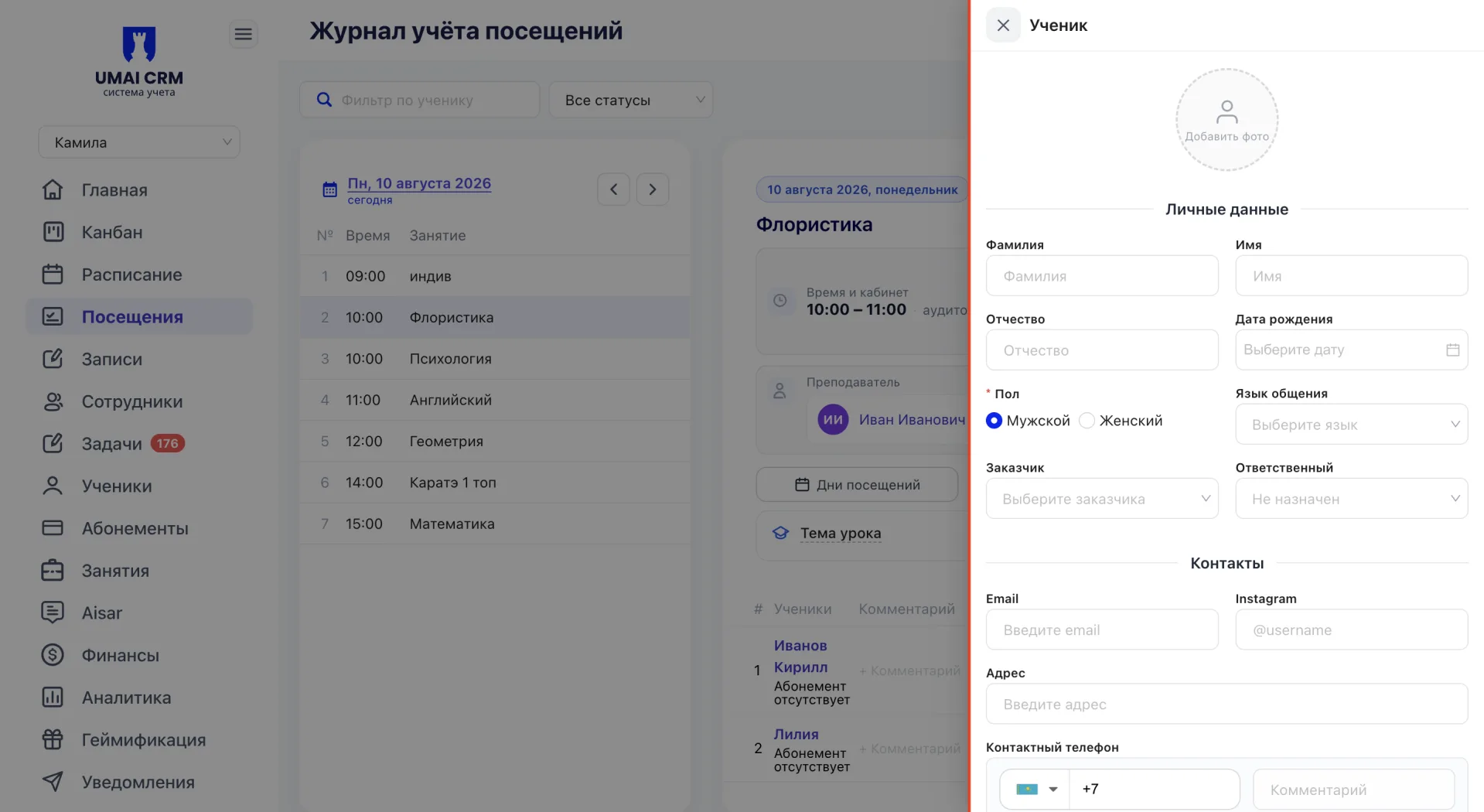Open student Иванов Кирилл link
The image size is (1484, 812).
800,656
